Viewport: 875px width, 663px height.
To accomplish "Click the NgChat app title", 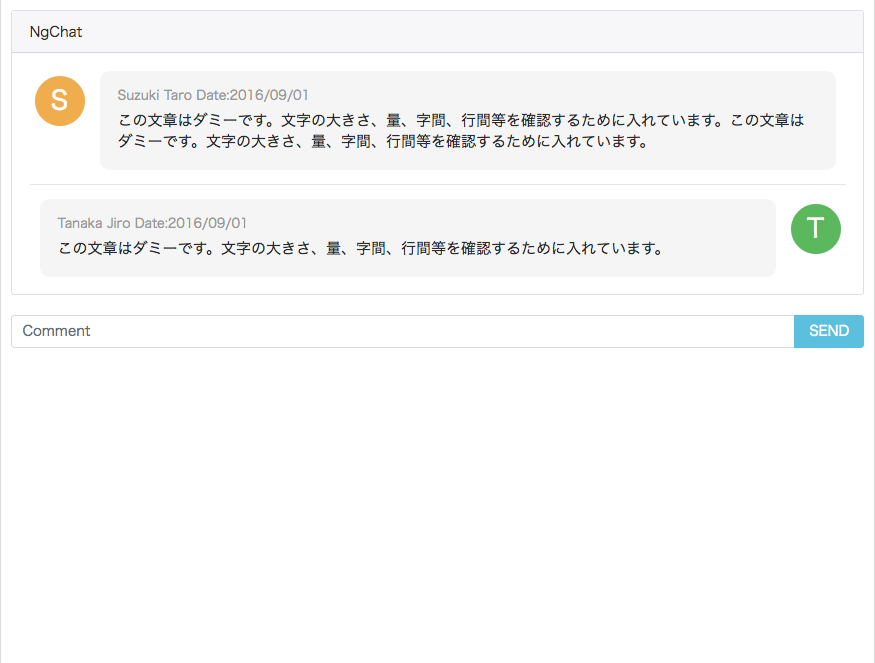I will pos(56,31).
